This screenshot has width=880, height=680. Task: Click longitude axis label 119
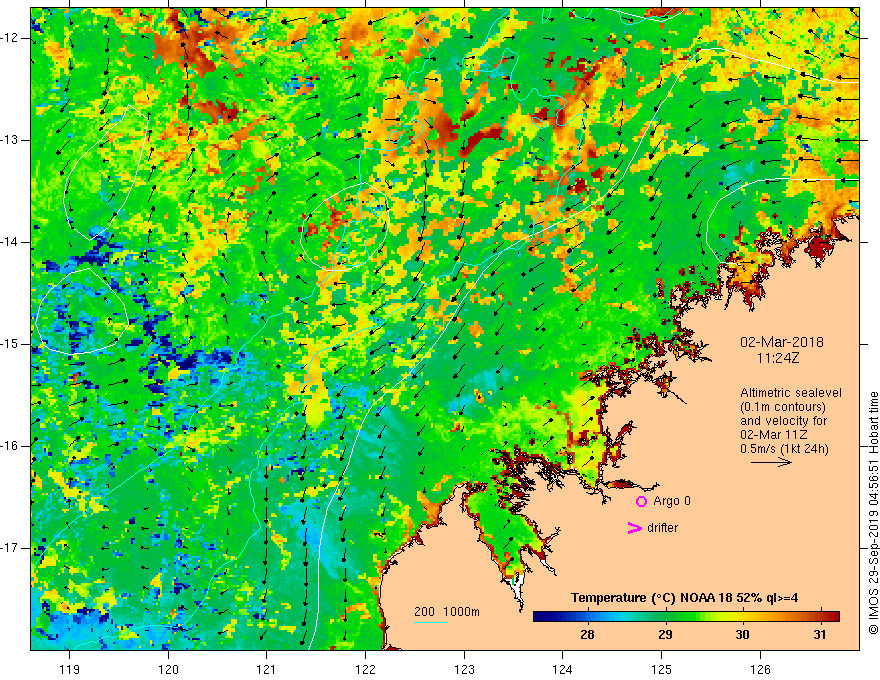[x=70, y=670]
